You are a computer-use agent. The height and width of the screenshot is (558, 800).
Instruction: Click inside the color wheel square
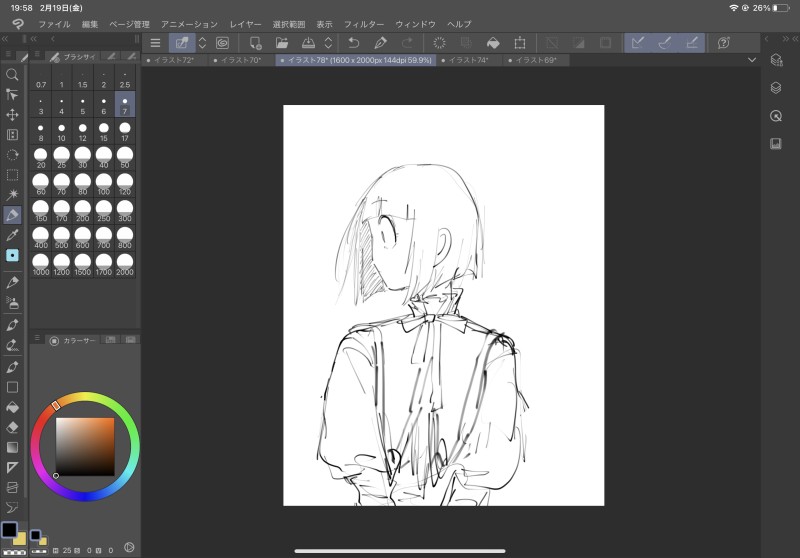point(84,446)
